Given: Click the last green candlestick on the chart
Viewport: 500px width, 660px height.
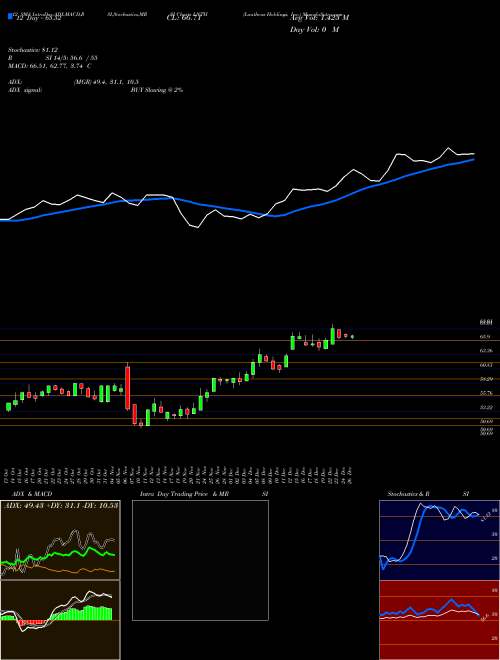Looking at the screenshot, I should (352, 337).
